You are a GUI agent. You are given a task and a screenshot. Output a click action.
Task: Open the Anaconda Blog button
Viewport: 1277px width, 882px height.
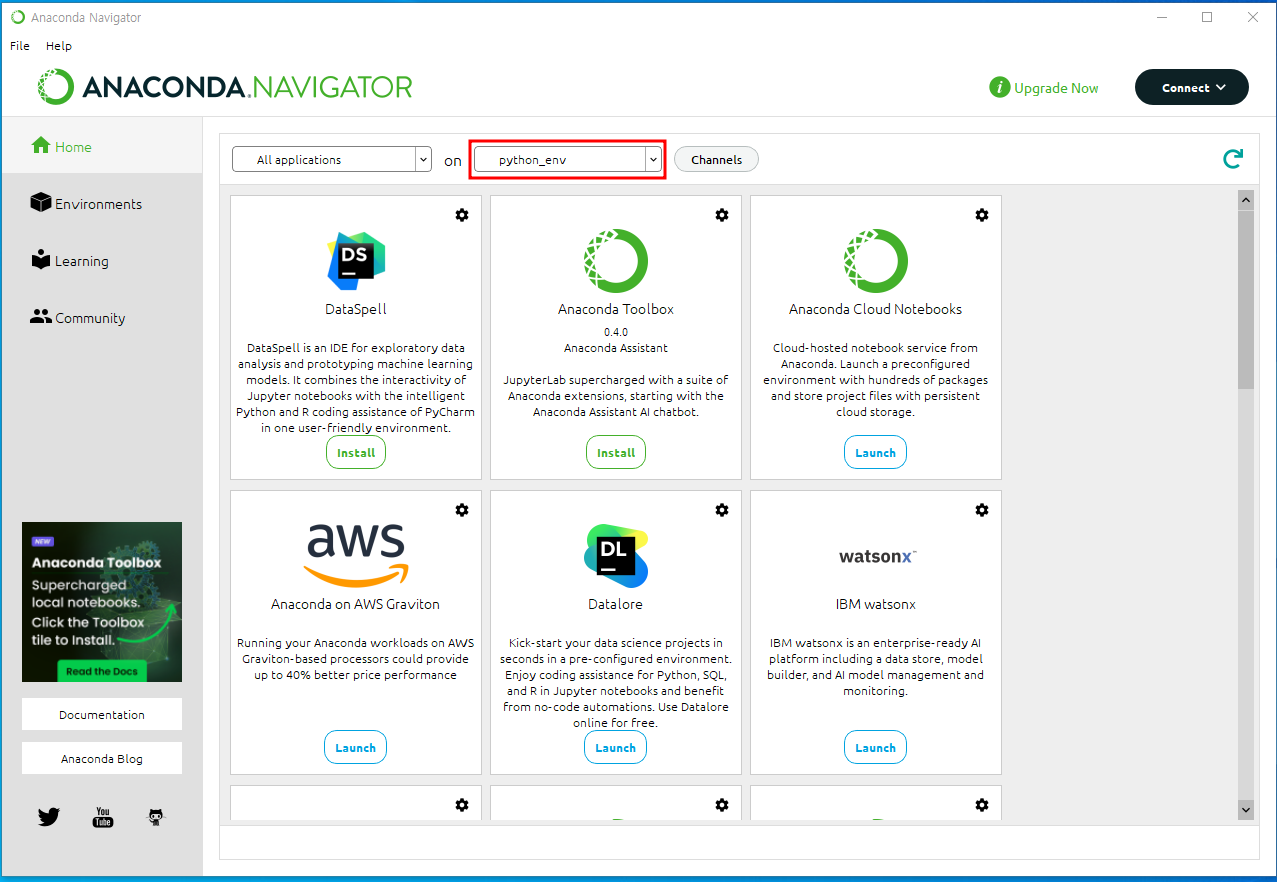102,758
